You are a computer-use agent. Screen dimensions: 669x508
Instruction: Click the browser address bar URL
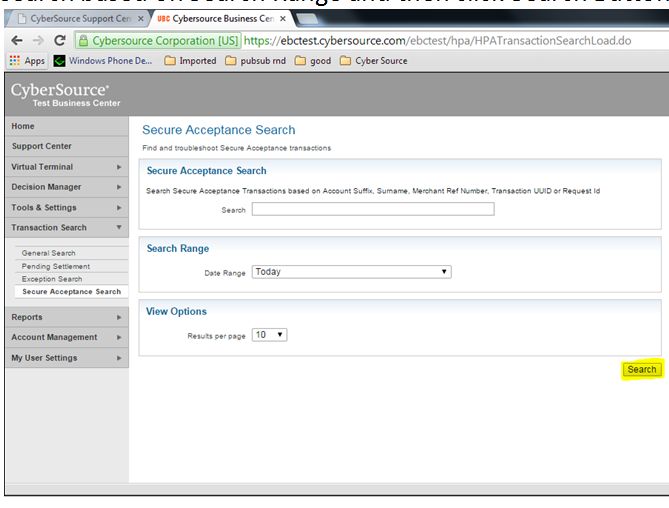click(x=437, y=41)
